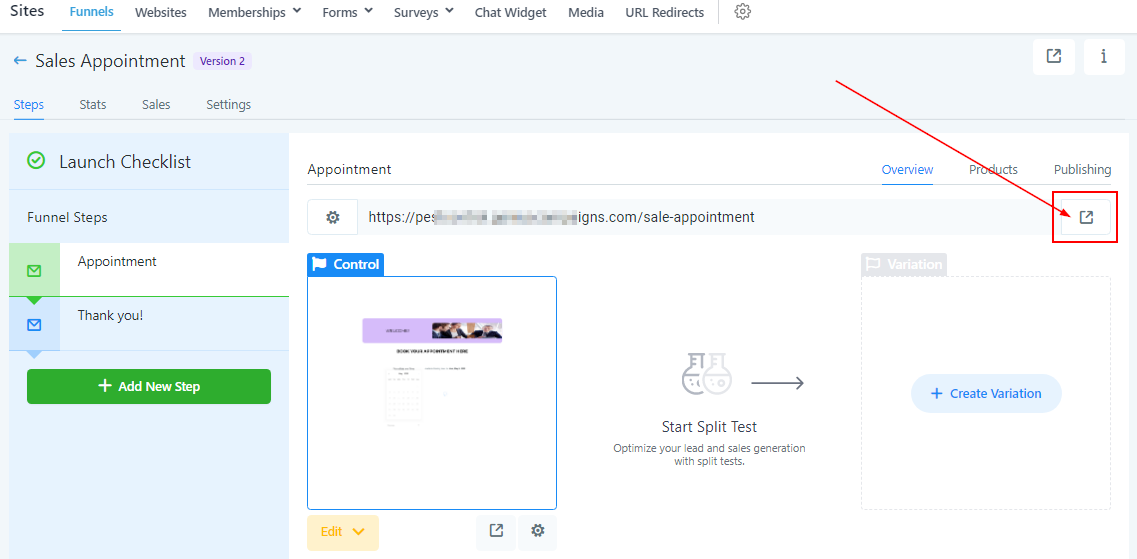Expand the Memberships menu
1137x559 pixels.
[x=254, y=13]
